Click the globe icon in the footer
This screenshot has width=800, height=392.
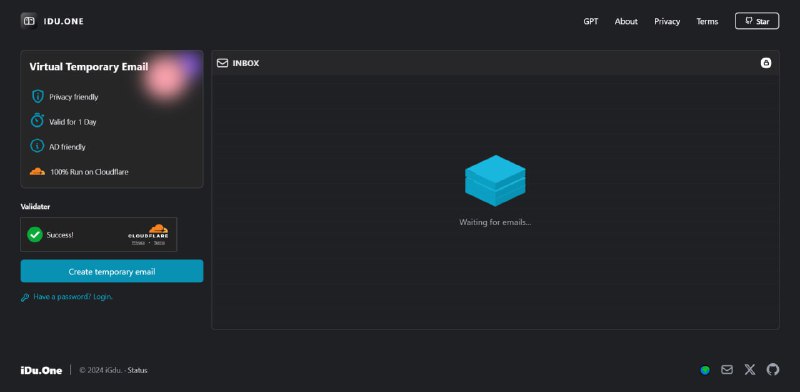[x=705, y=370]
